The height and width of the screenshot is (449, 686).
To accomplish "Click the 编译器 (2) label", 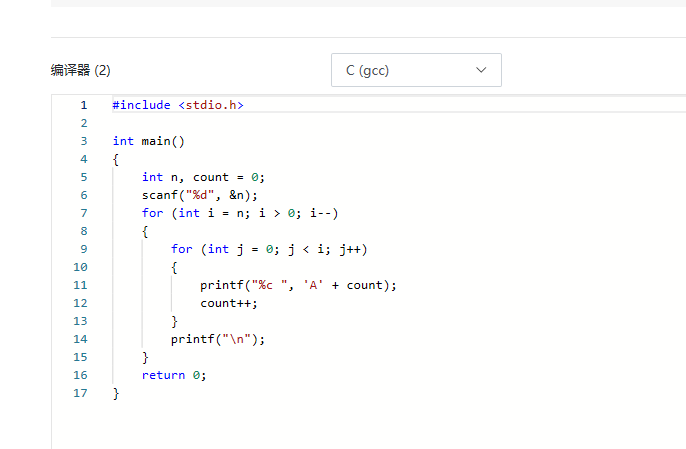I will (x=80, y=70).
